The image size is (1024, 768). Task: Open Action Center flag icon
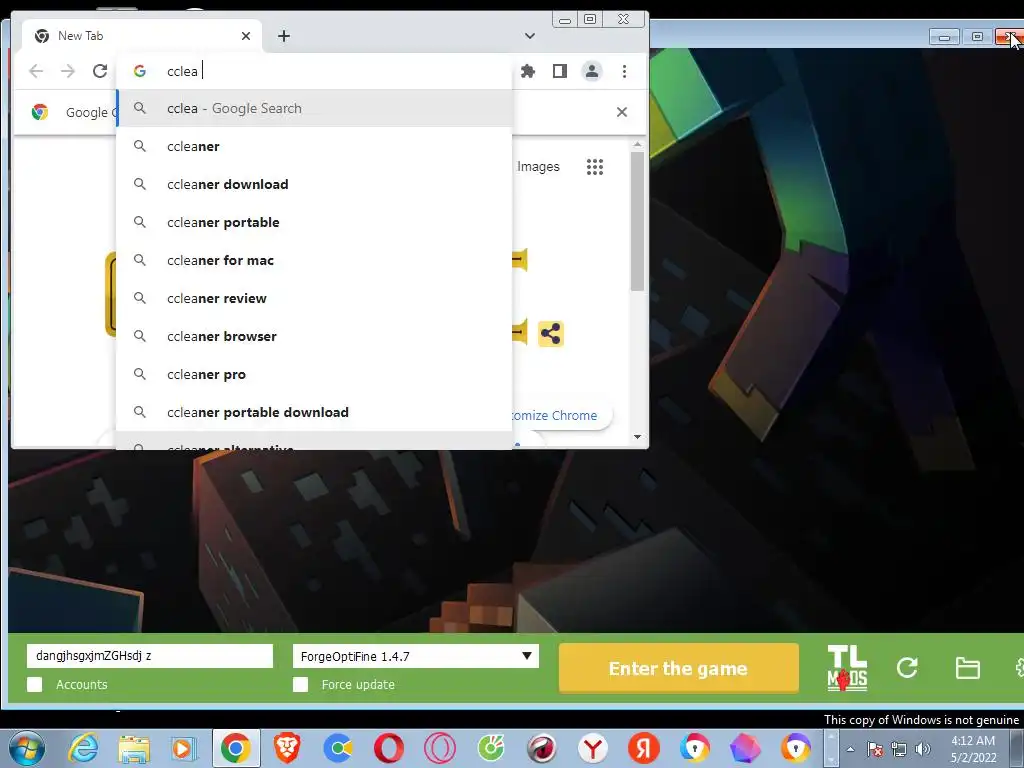pos(874,749)
